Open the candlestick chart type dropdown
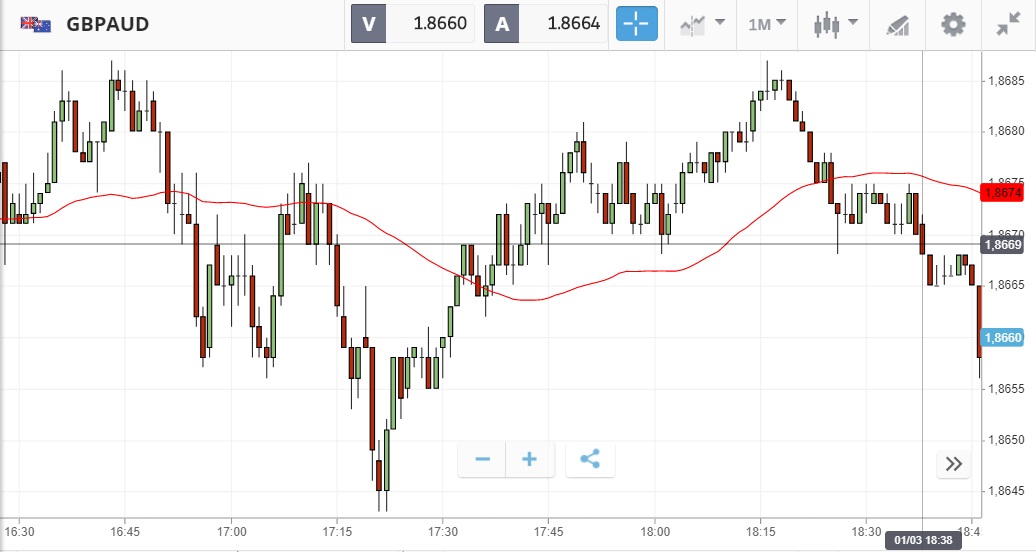The height and width of the screenshot is (552, 1036). coord(835,24)
